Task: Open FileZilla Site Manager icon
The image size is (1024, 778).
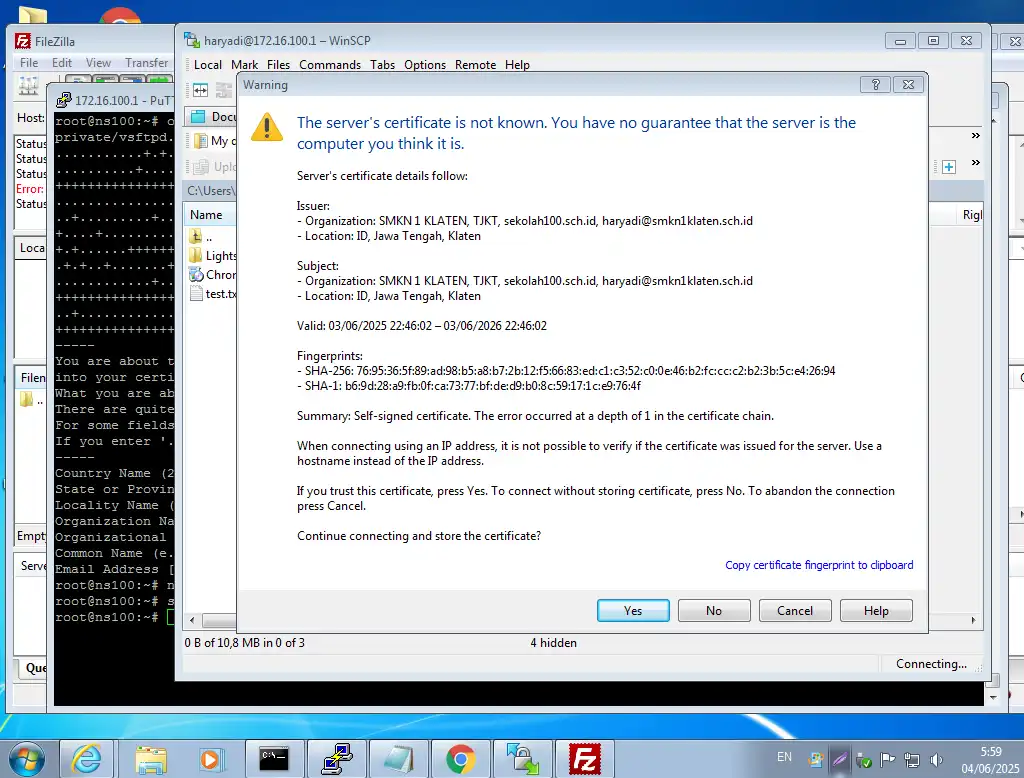Action: (x=28, y=86)
